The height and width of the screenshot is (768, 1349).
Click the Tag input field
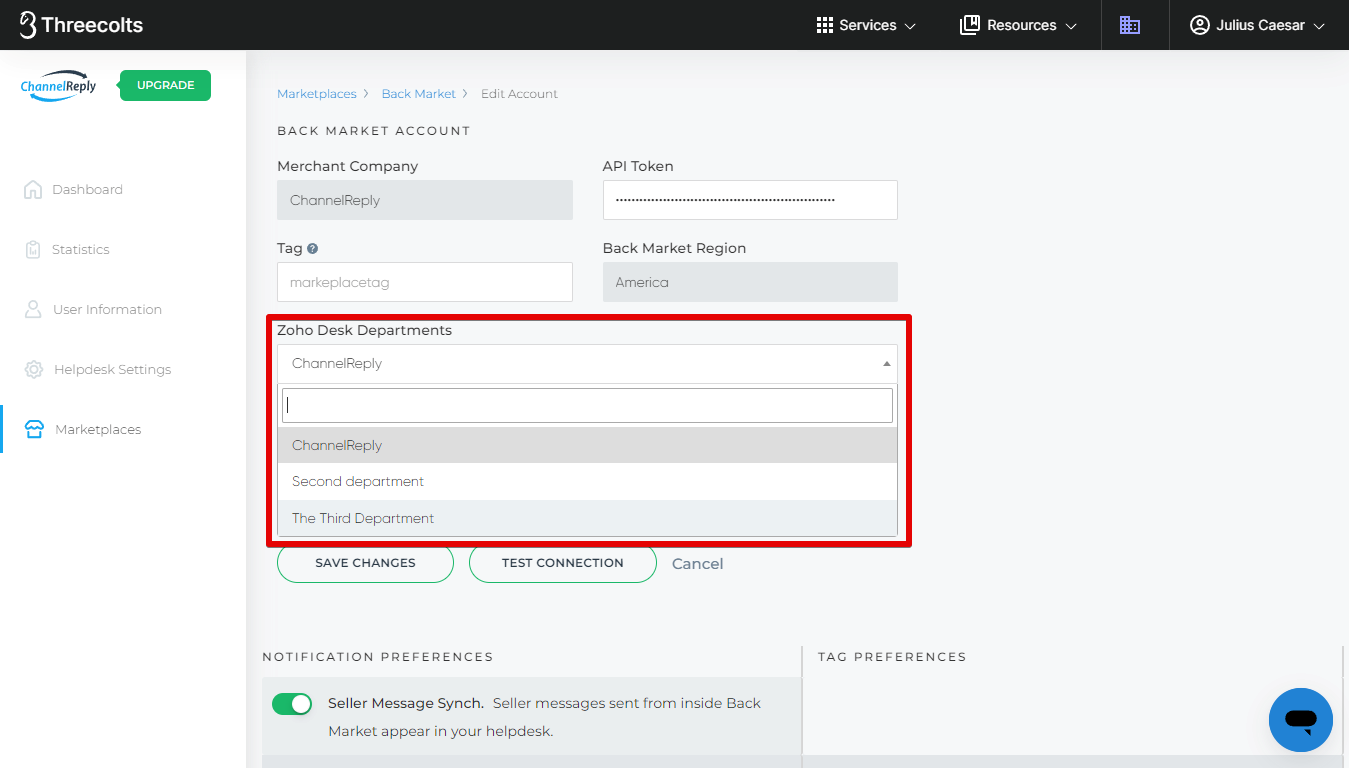(x=425, y=282)
